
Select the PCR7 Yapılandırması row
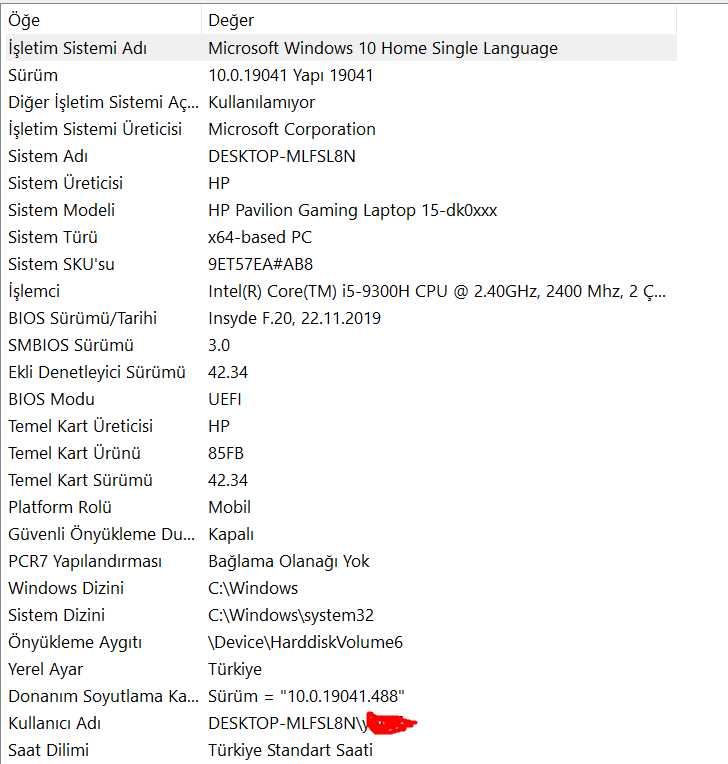[x=85, y=561]
